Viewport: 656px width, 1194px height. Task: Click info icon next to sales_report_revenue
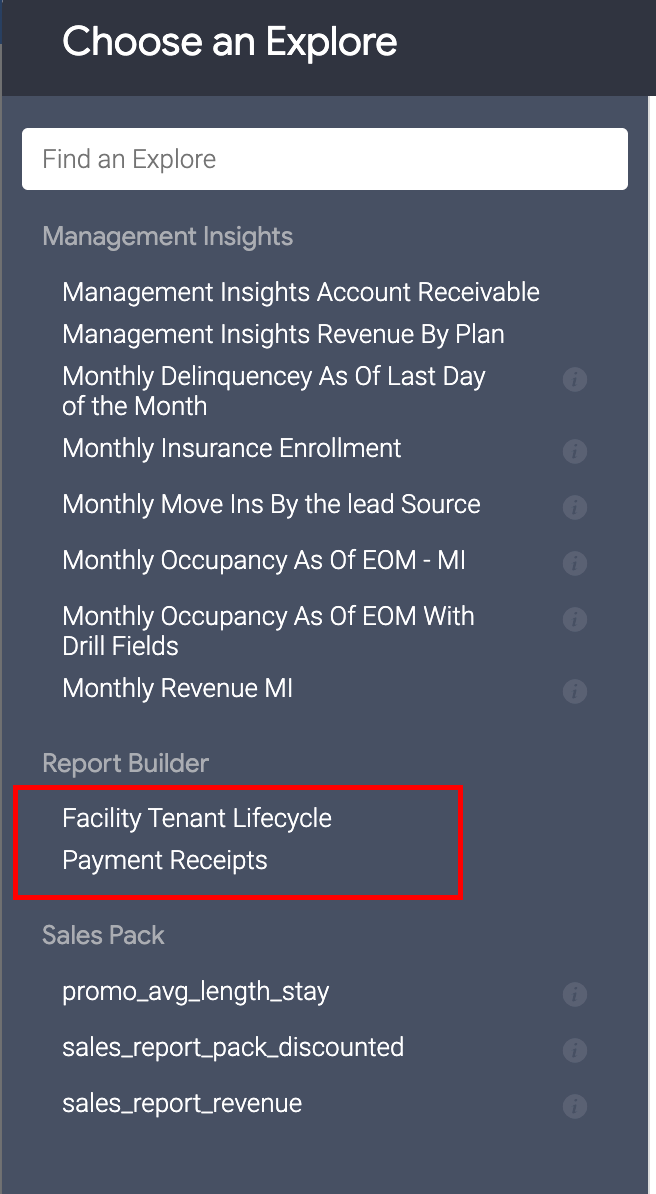574,1107
